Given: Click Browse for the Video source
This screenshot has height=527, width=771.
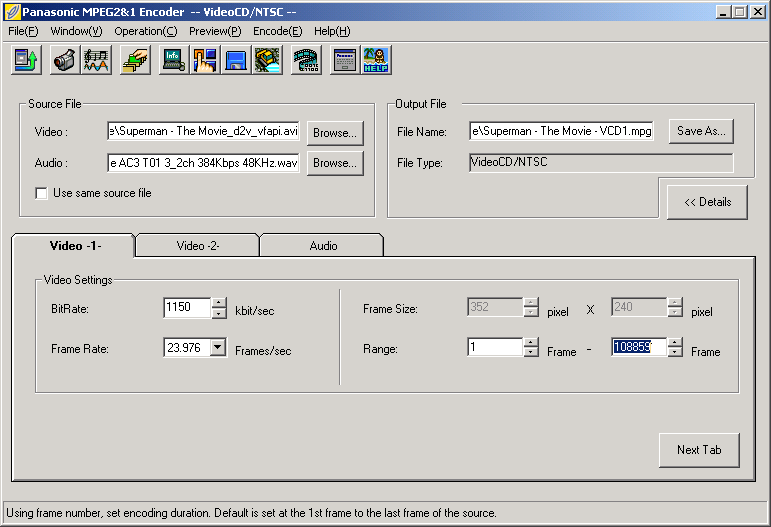Looking at the screenshot, I should click(x=335, y=133).
